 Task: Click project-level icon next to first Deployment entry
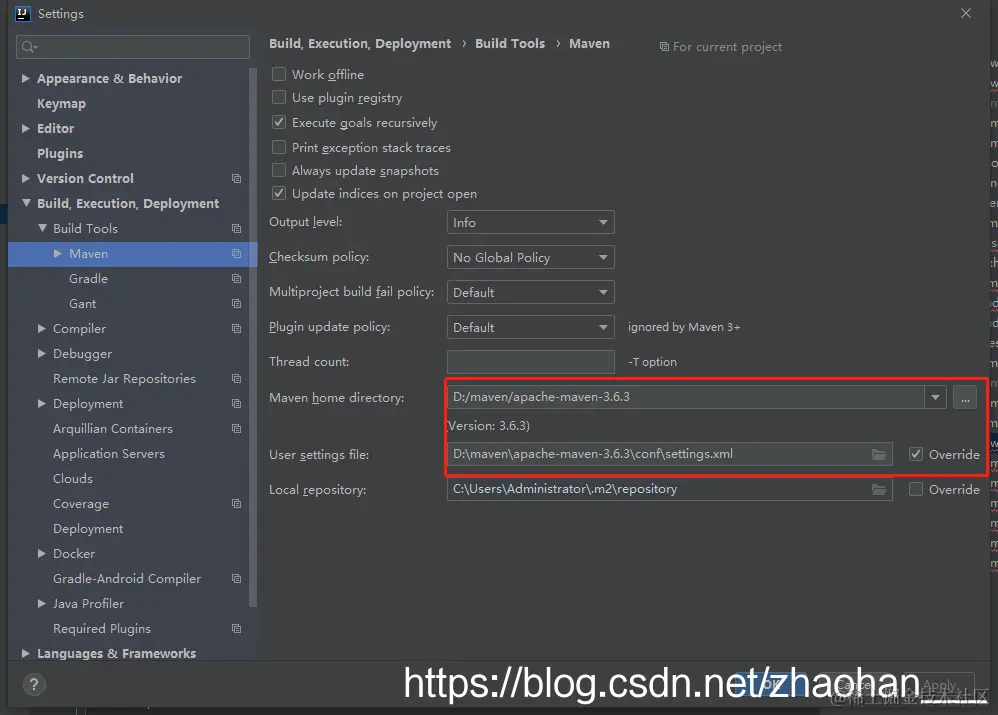pyautogui.click(x=236, y=404)
